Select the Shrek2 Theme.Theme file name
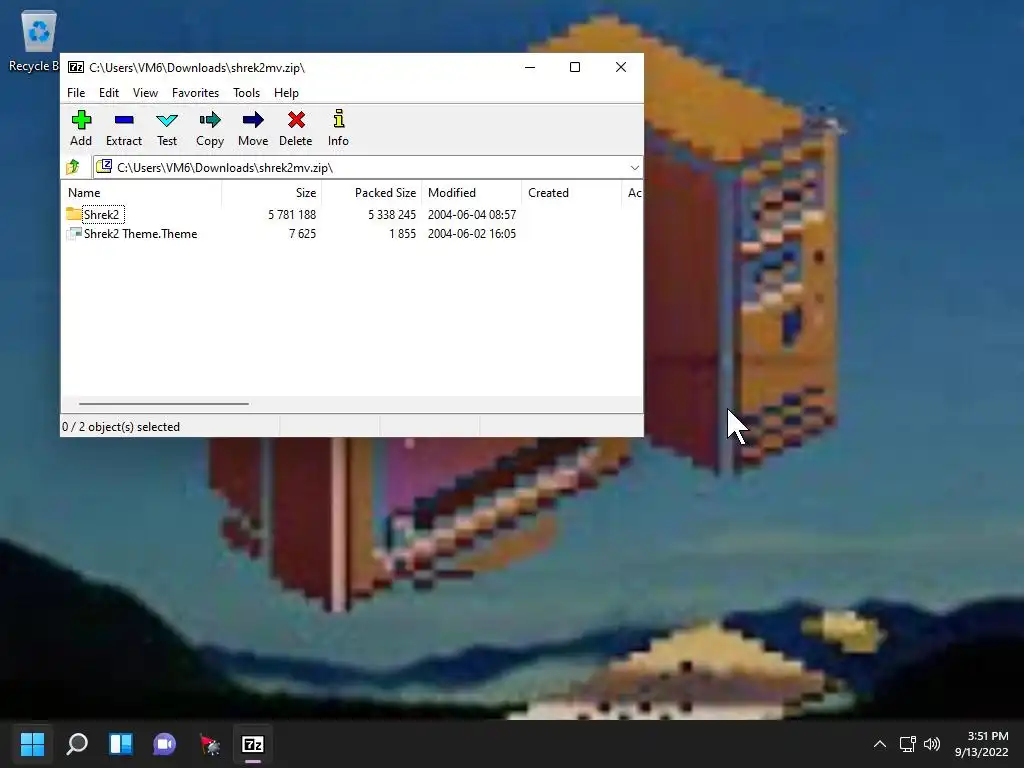 tap(140, 234)
